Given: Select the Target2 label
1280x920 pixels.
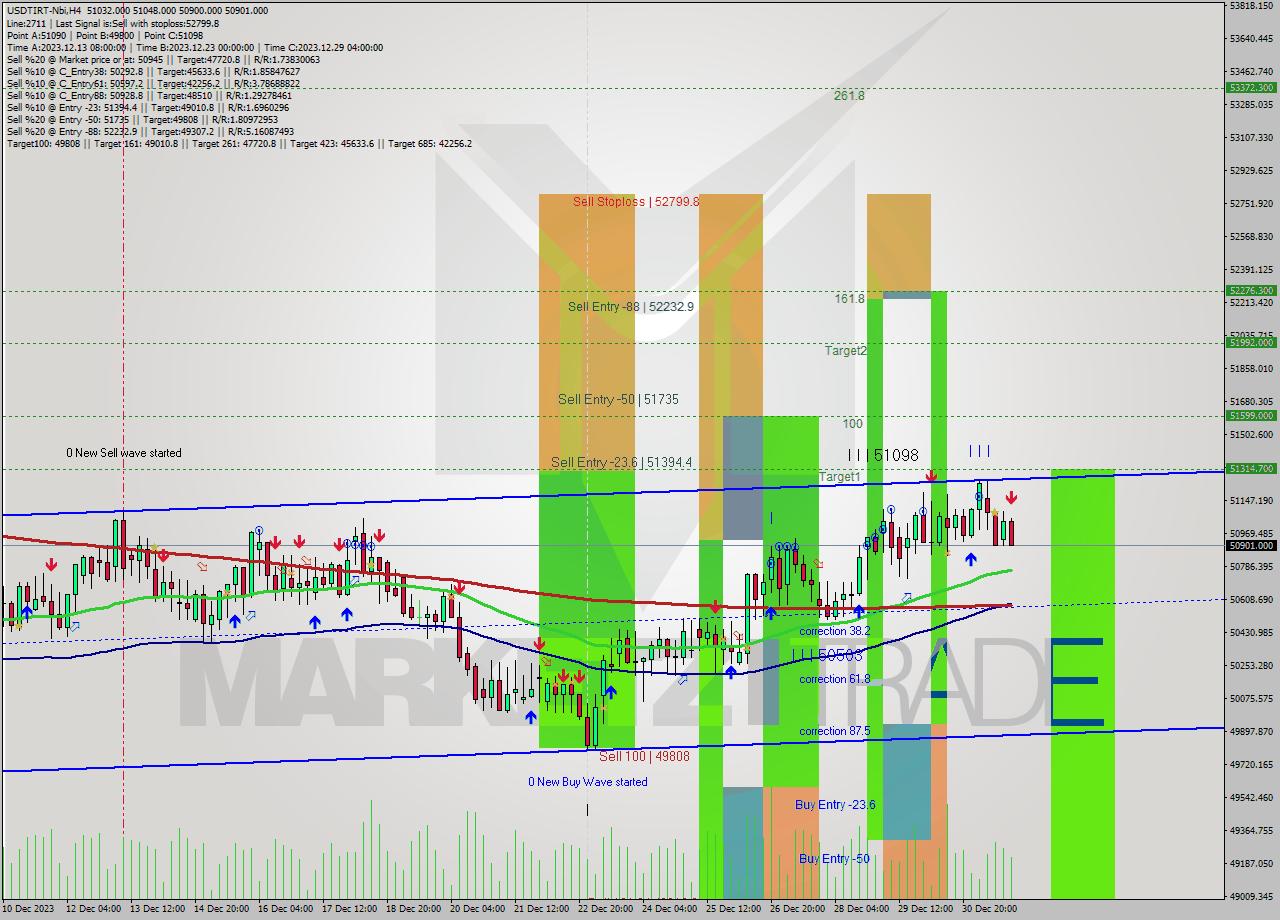Looking at the screenshot, I should point(845,351).
